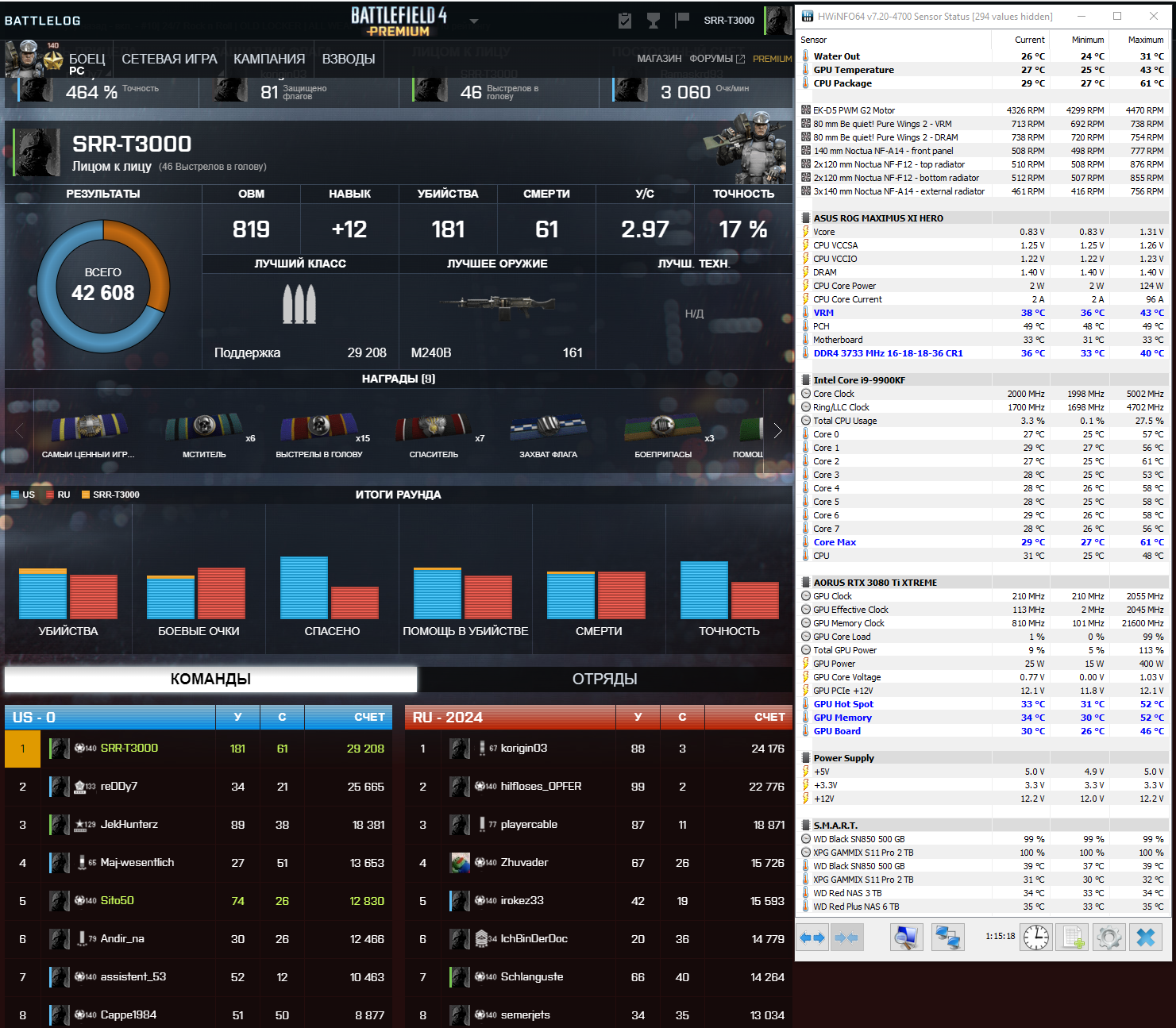Open HWiNFO monitor with magnifier button
Viewport: 1176px width, 1028px height.
pos(906,938)
